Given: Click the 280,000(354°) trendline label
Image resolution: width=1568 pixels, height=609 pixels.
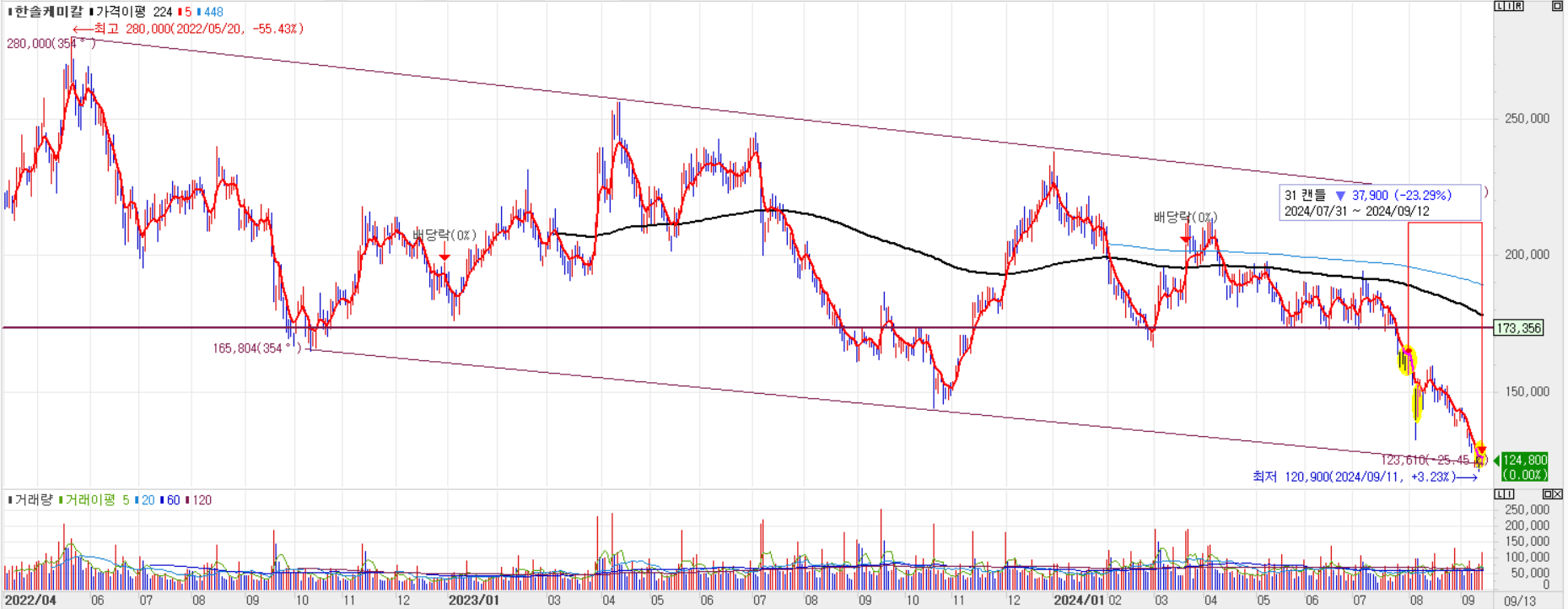Looking at the screenshot, I should click(x=51, y=43).
